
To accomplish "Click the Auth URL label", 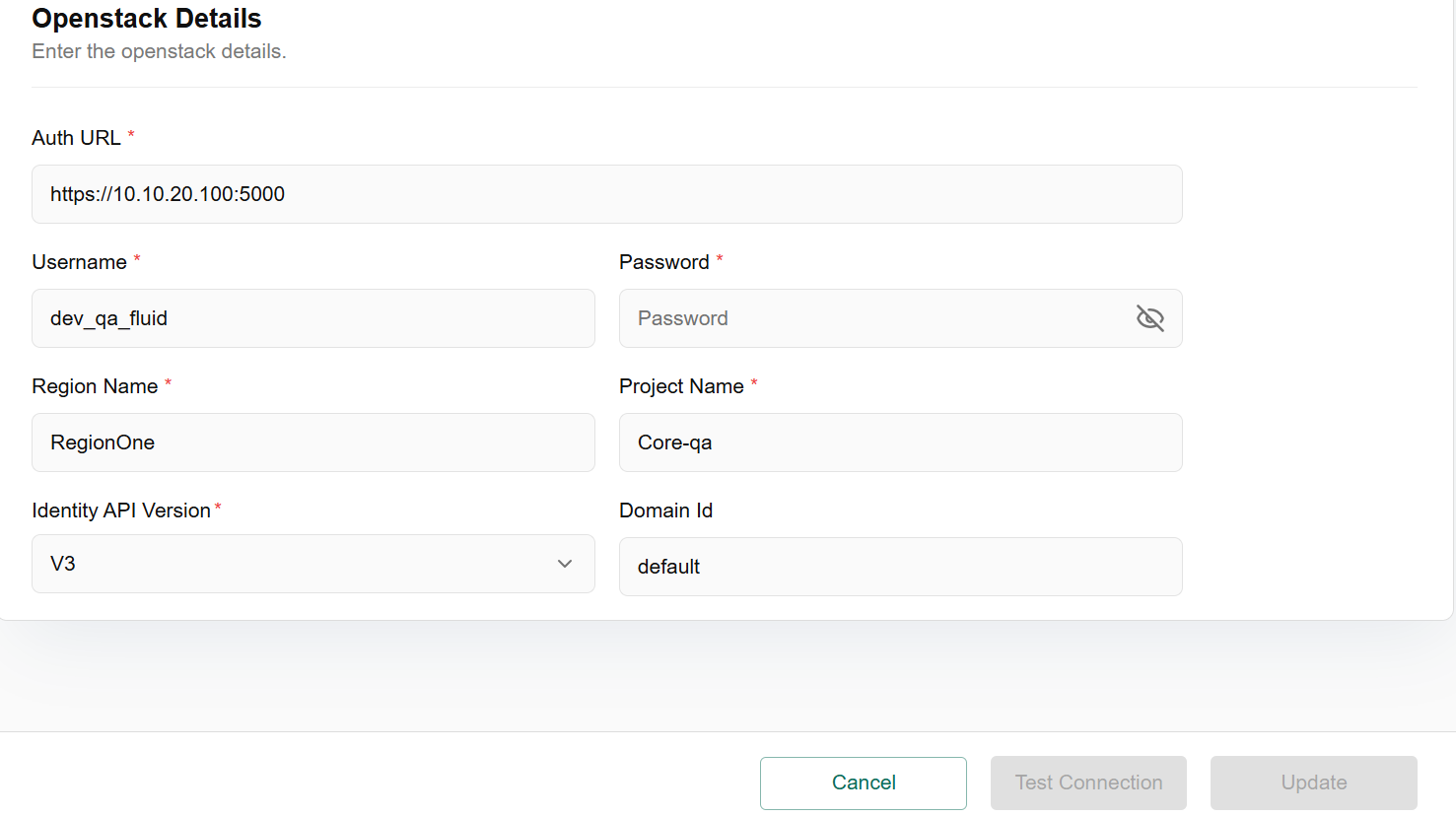I will tap(76, 138).
